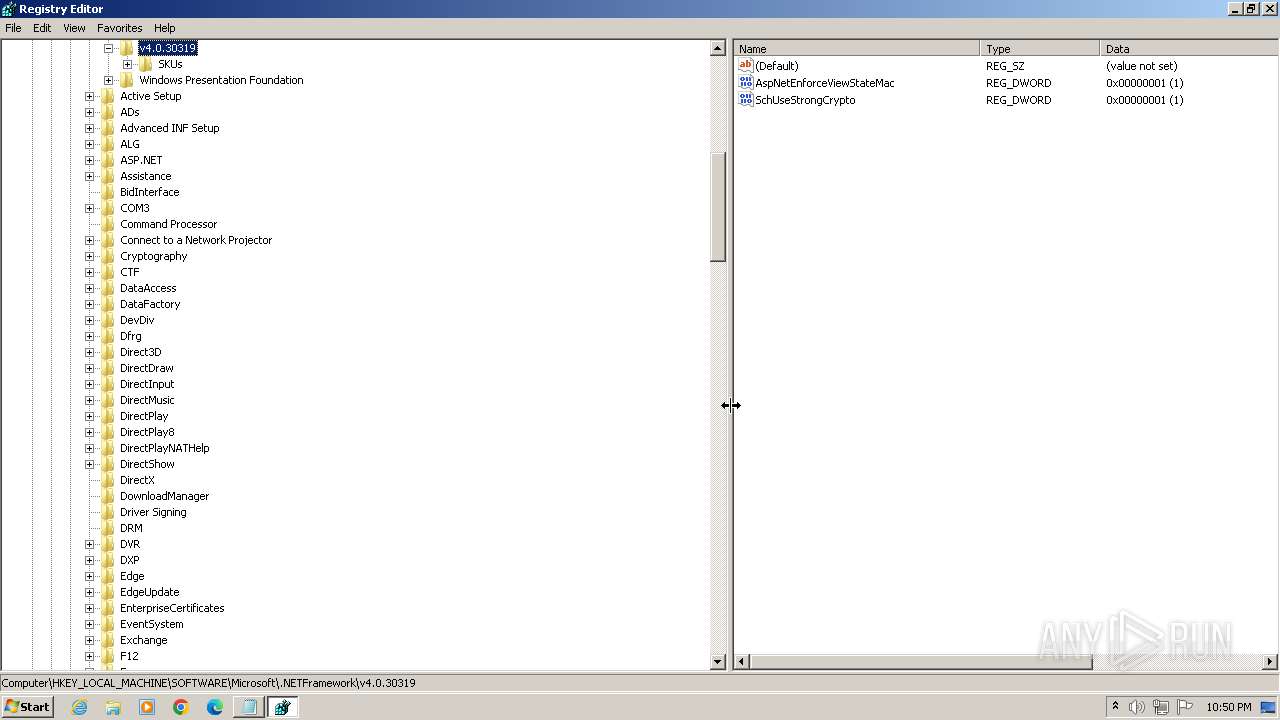Click the SchUseStrongCrypto DWORD icon
This screenshot has height=720, width=1280.
point(745,100)
